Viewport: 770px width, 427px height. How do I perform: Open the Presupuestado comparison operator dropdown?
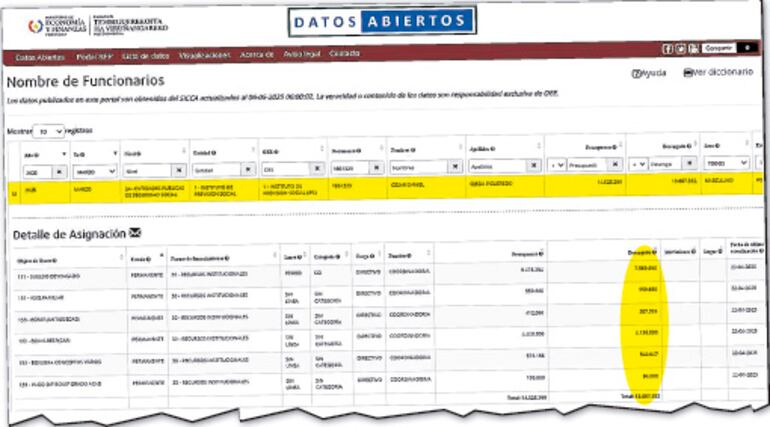click(x=556, y=165)
